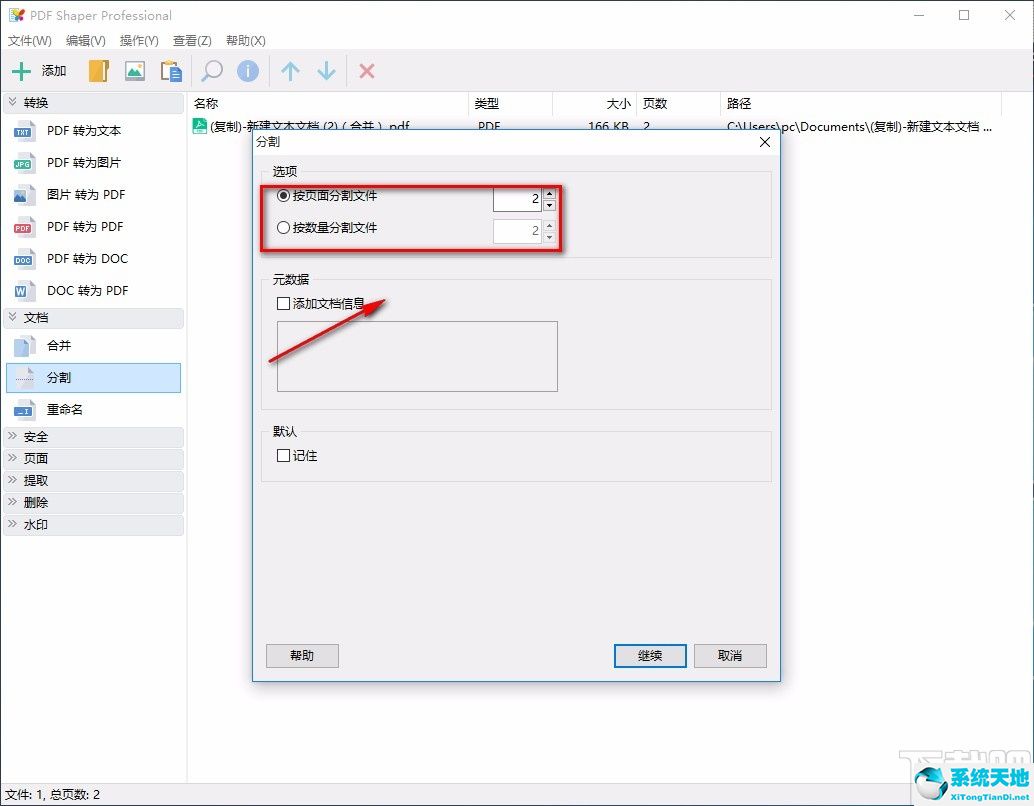Click the 取消 button
Screen dimensions: 1034x806
coord(730,656)
